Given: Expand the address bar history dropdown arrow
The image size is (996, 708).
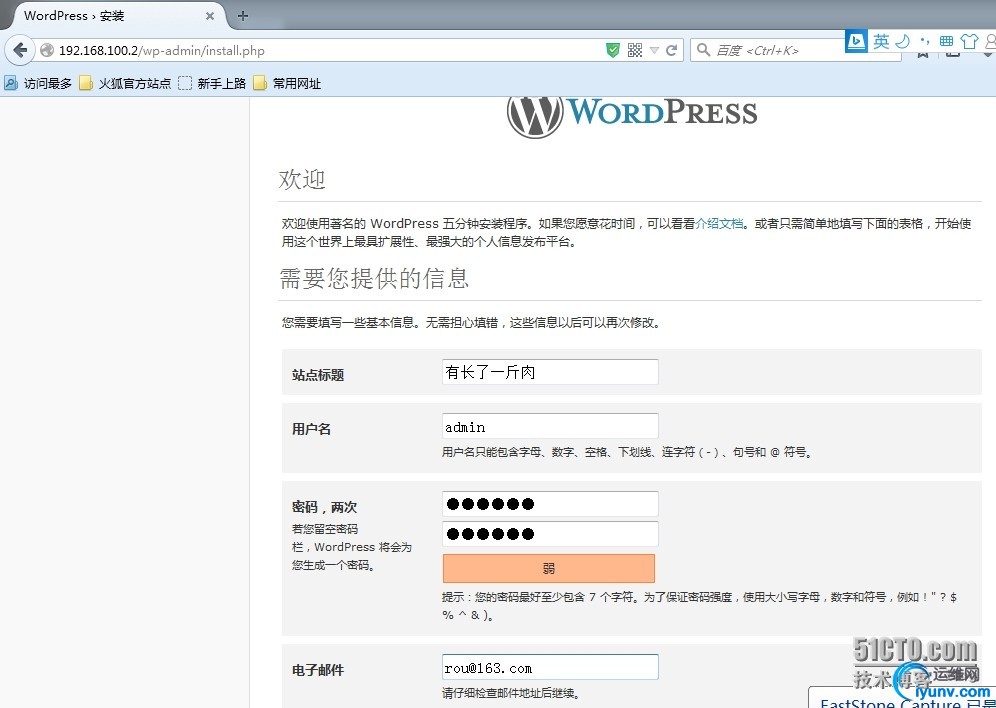Looking at the screenshot, I should [x=654, y=50].
